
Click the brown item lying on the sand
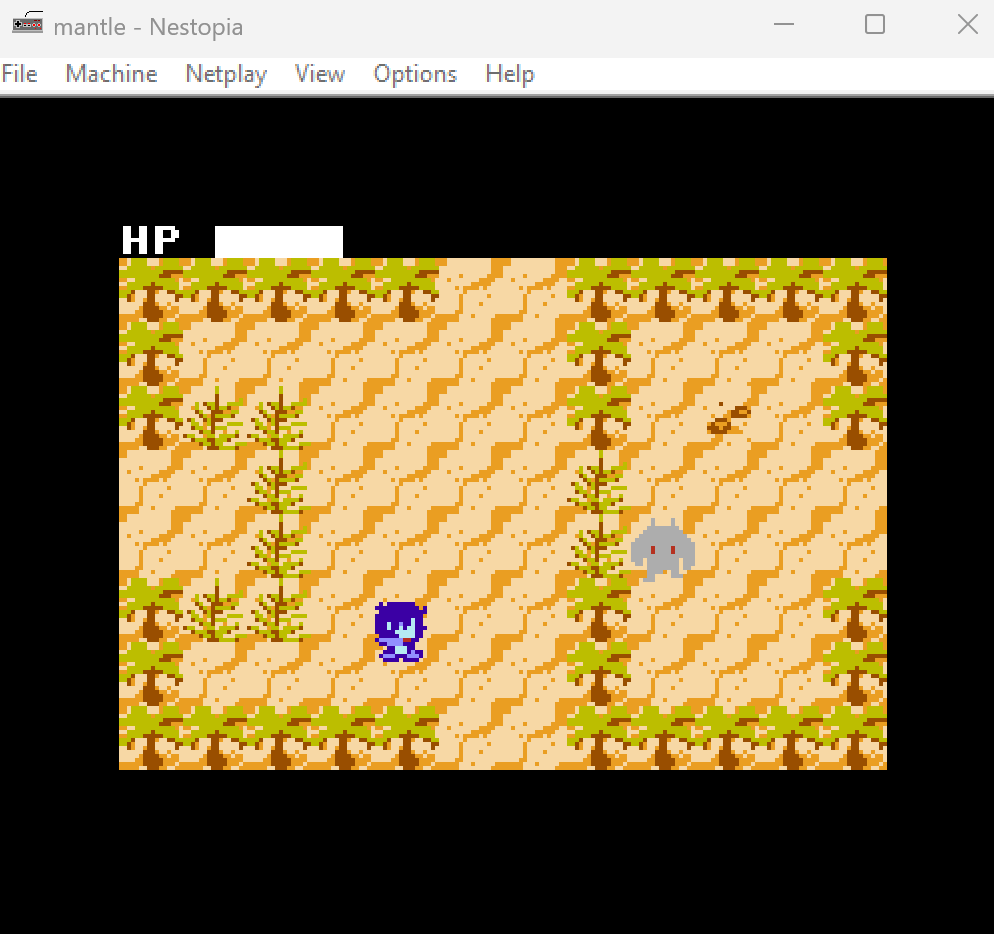pos(728,419)
